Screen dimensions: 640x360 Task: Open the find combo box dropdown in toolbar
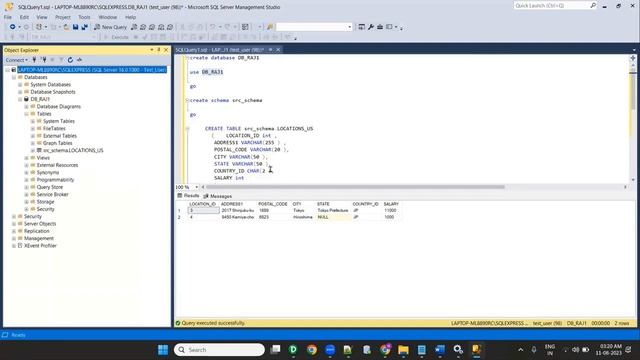pos(350,27)
